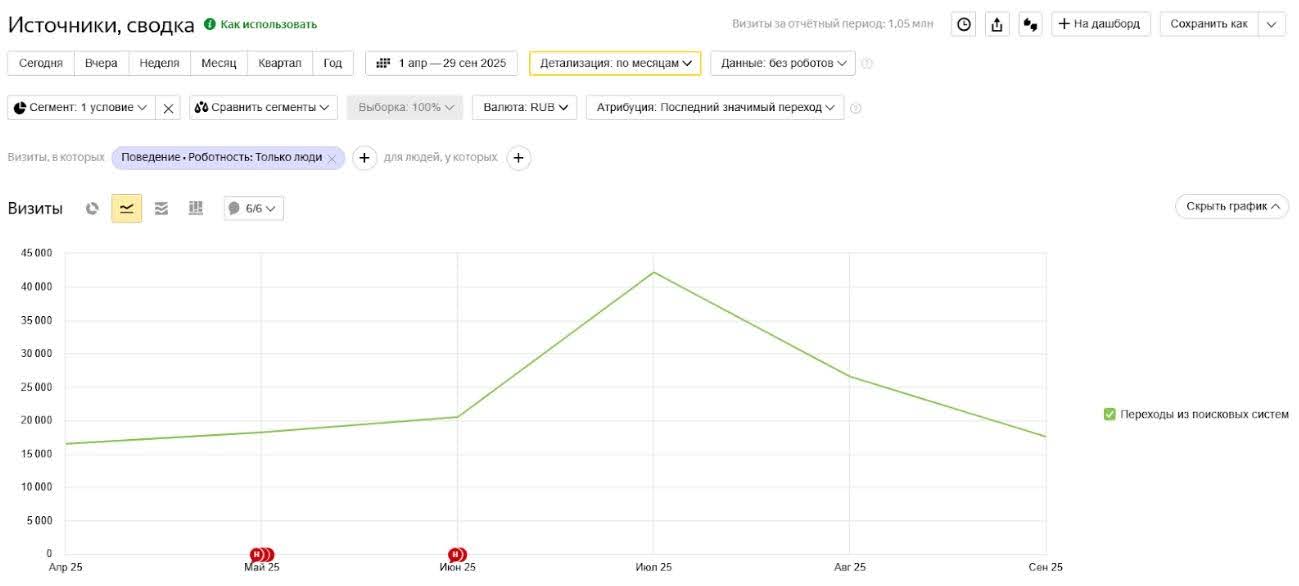This screenshot has width=1299, height=586.
Task: Click 'Скрыть график' to hide chart
Action: [1231, 207]
